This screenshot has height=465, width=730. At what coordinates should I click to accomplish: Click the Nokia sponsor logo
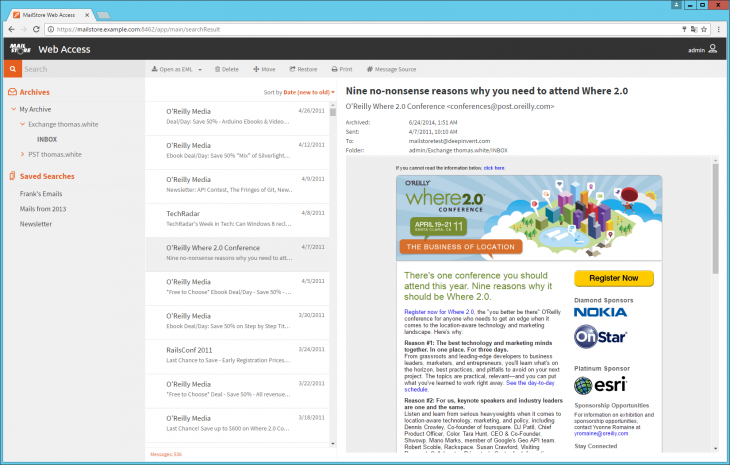click(601, 312)
